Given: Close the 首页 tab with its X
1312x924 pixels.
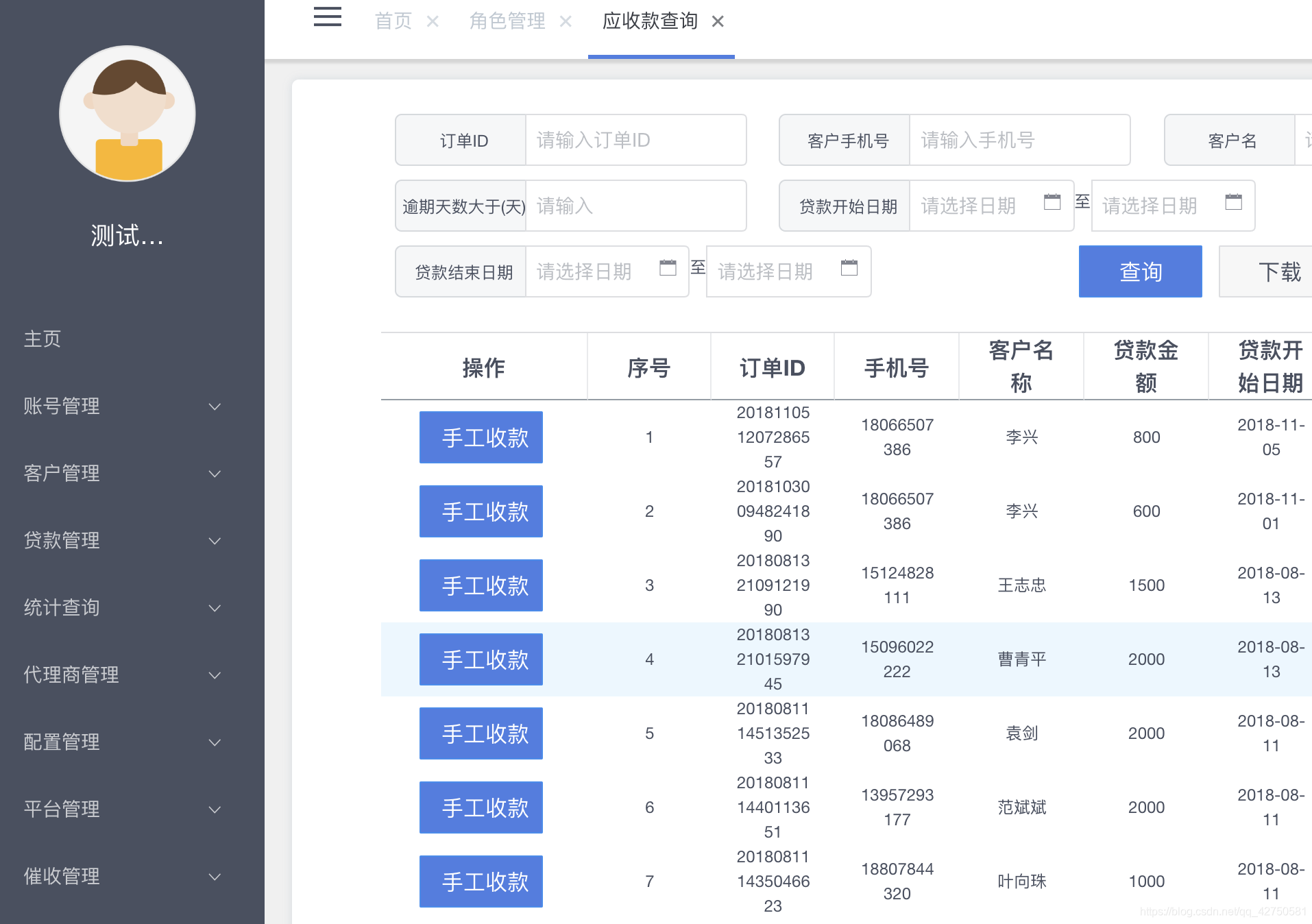Looking at the screenshot, I should click(x=433, y=21).
